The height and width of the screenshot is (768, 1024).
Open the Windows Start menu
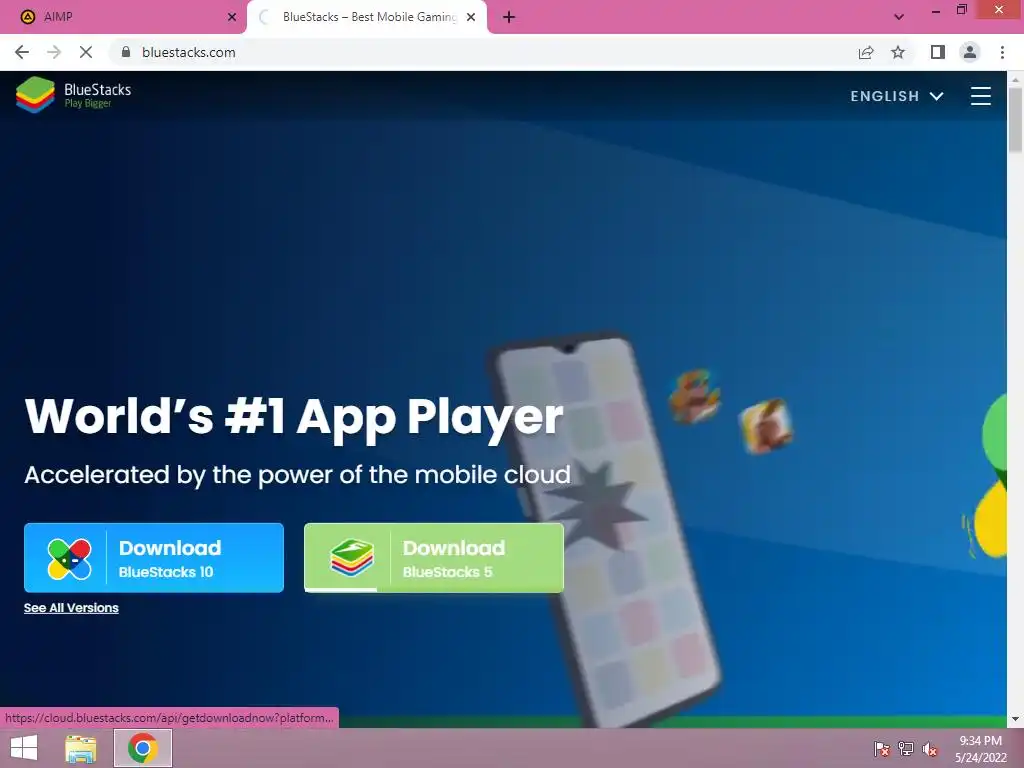pos(24,748)
